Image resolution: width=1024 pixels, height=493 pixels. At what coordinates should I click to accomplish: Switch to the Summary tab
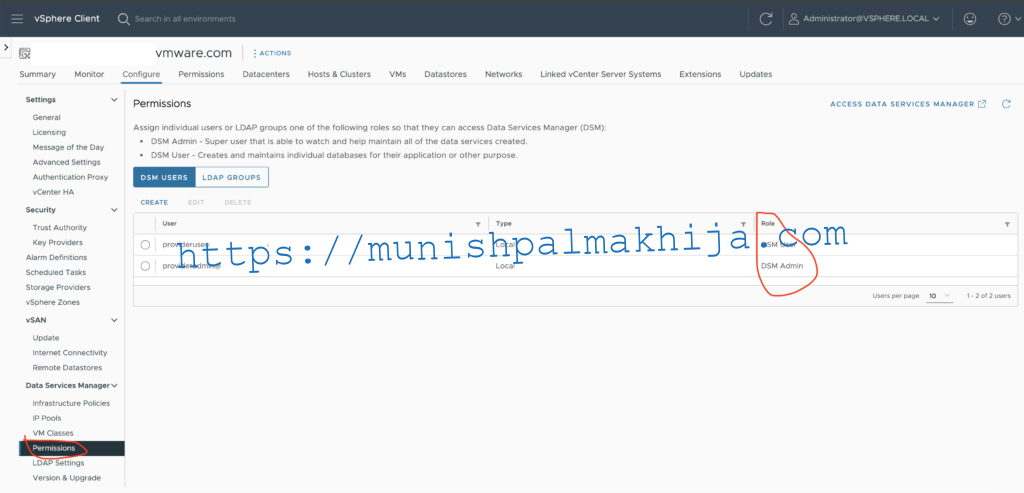(37, 74)
